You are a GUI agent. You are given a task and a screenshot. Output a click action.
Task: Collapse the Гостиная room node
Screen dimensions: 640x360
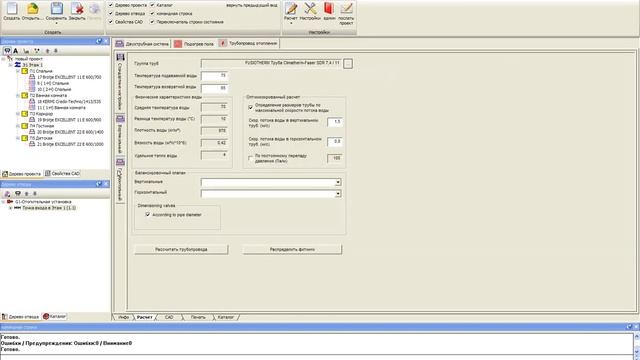(x=18, y=126)
